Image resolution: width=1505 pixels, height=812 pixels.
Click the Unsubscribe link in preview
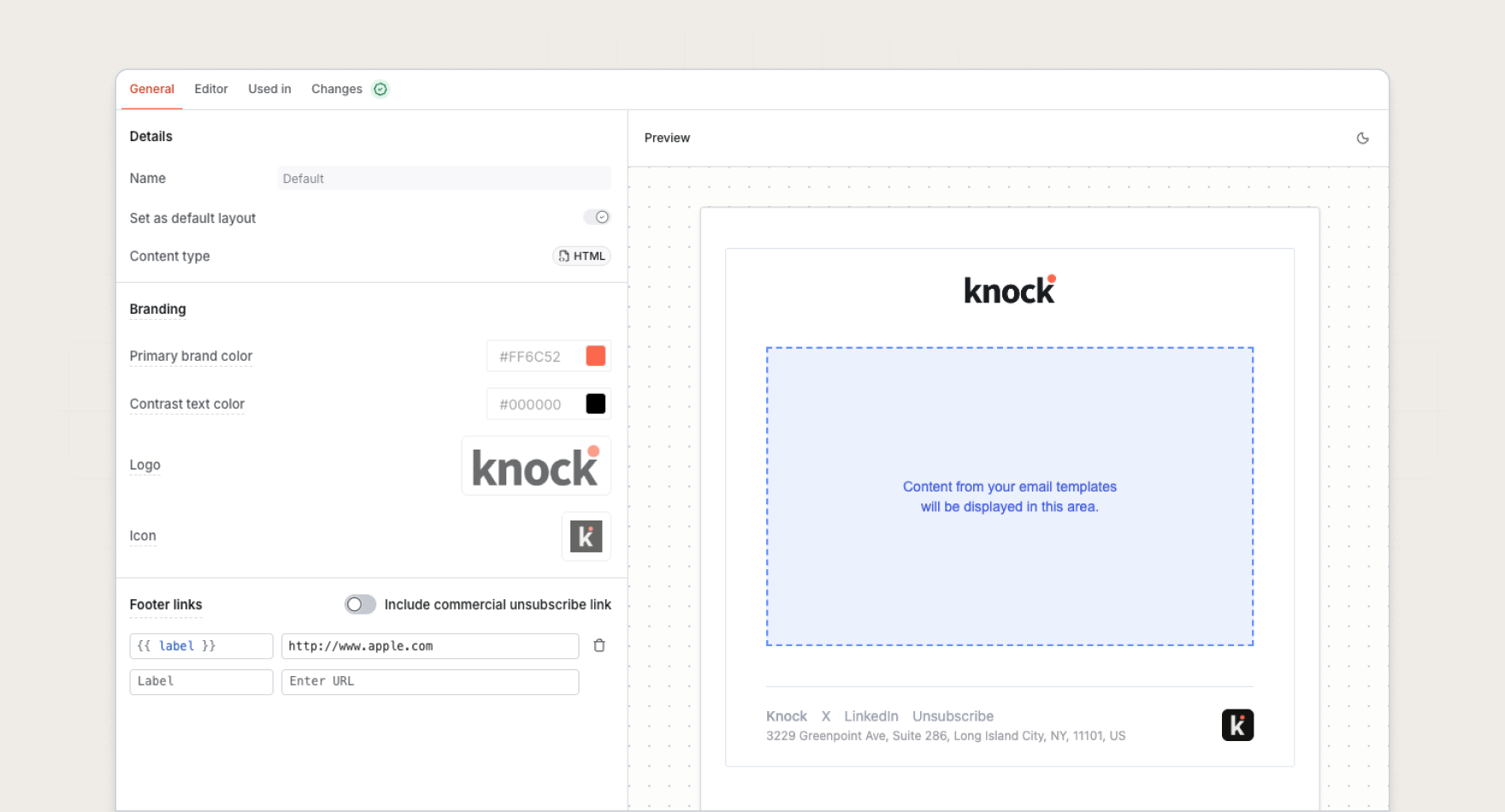[x=953, y=716]
